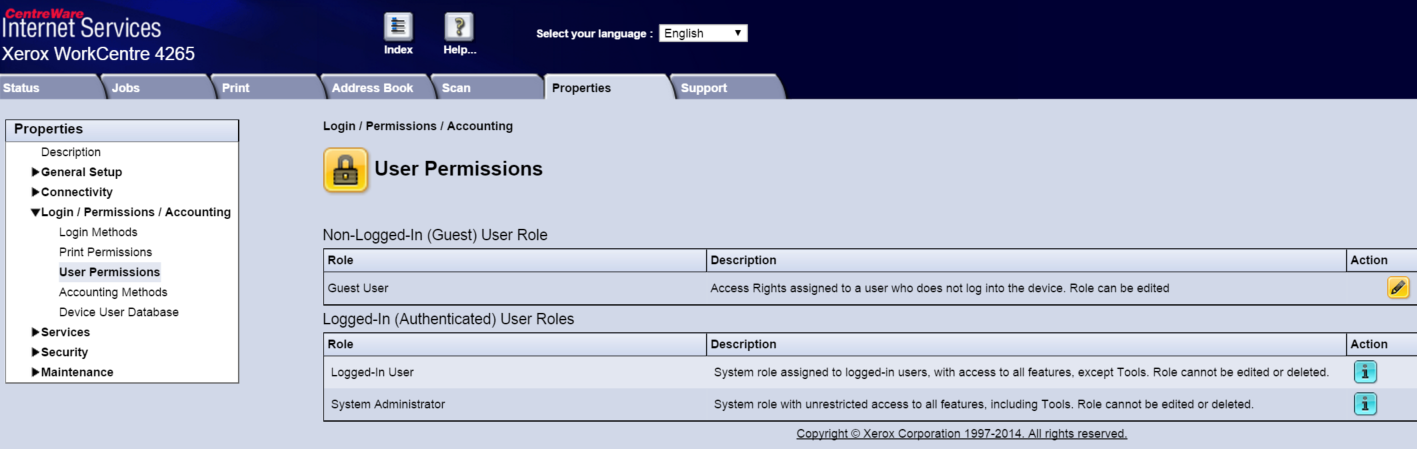Click the Xerox copyright link
Screen dimensions: 1417x449
pos(961,434)
